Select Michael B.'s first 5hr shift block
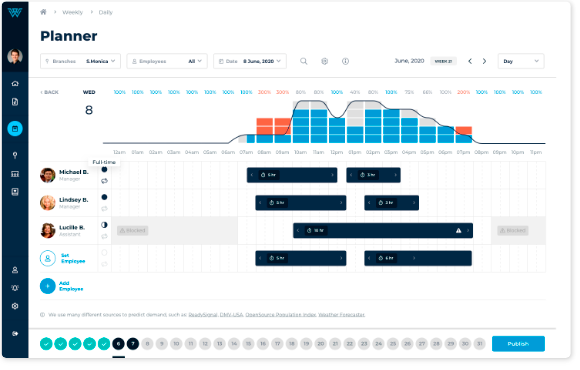 pos(292,175)
